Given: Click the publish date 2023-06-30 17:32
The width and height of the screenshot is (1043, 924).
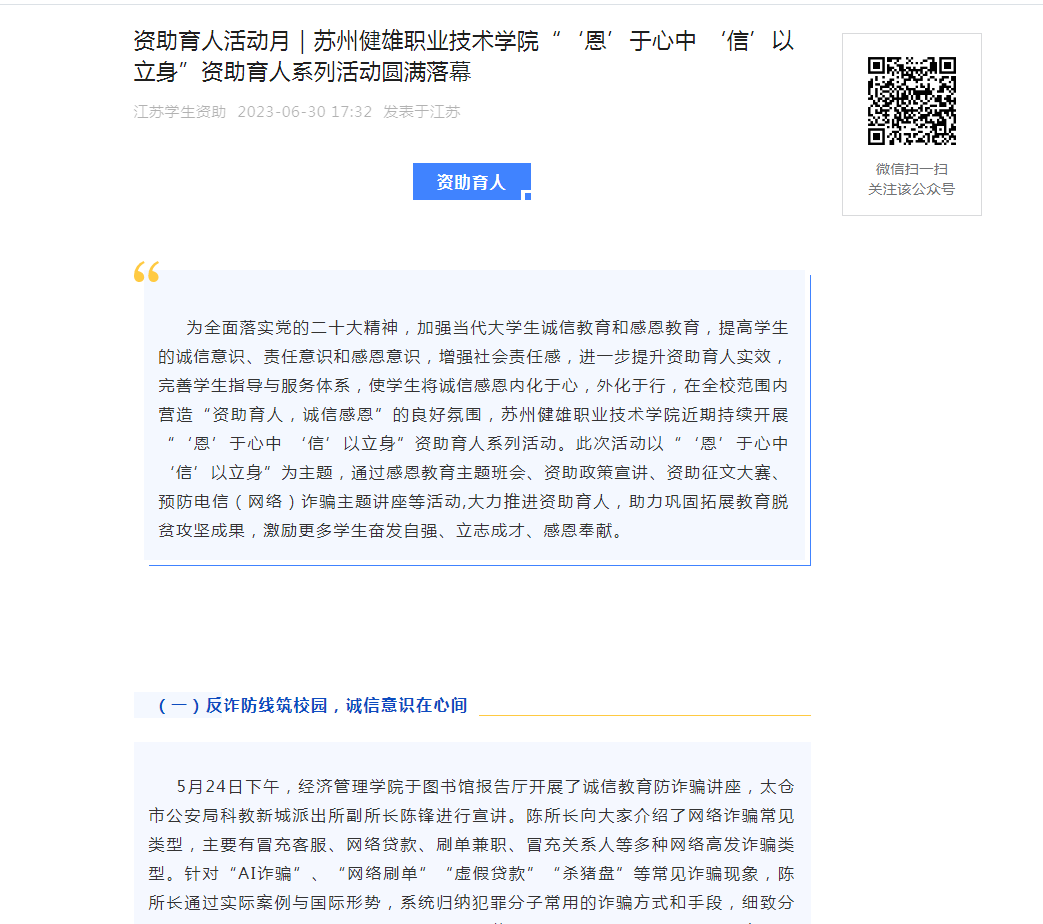Looking at the screenshot, I should [304, 112].
